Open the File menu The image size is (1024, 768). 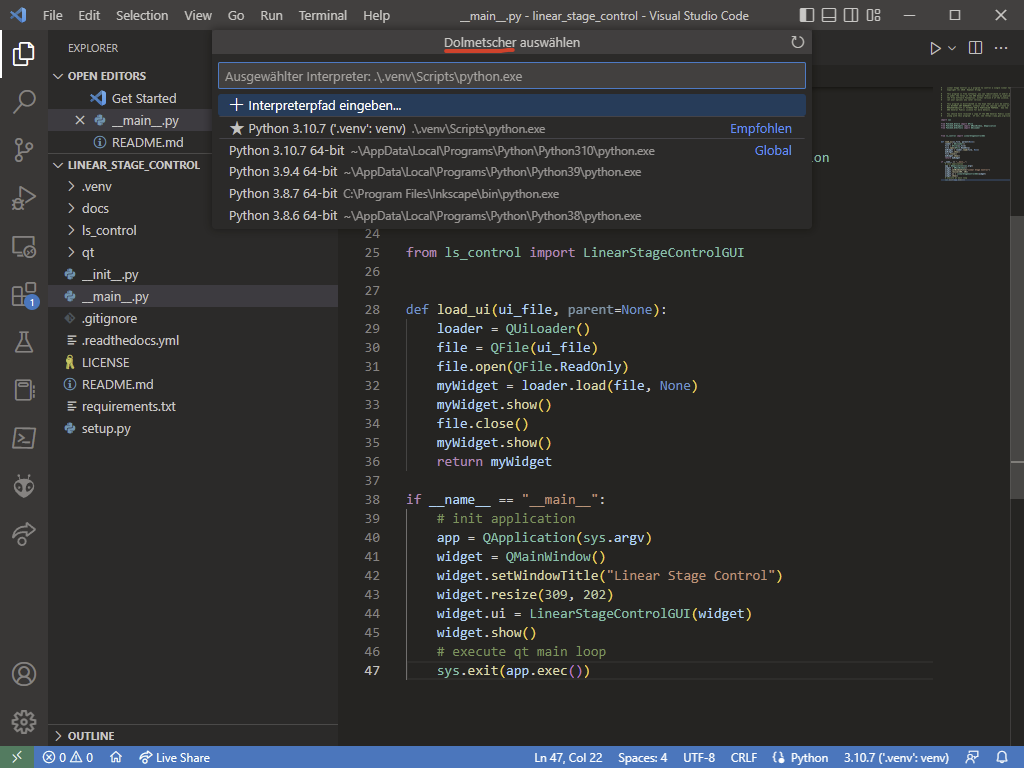point(52,15)
